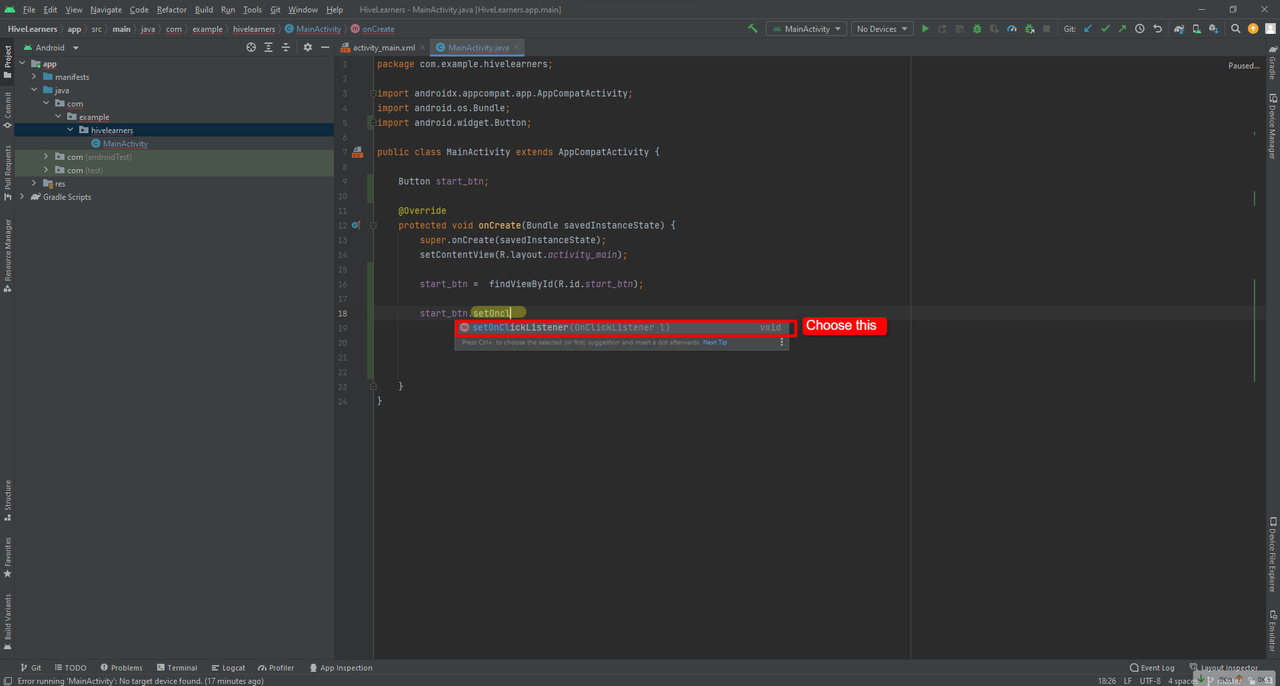Toggle the Commit tool window
1280x686 pixels.
tap(7, 110)
